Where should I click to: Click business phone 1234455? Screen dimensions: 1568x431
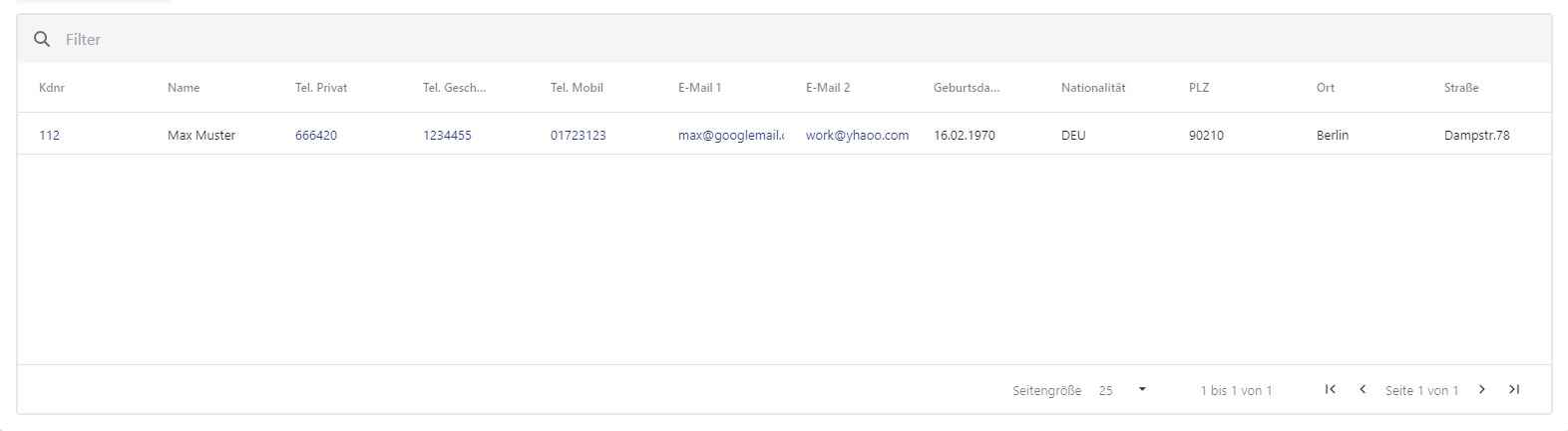447,135
